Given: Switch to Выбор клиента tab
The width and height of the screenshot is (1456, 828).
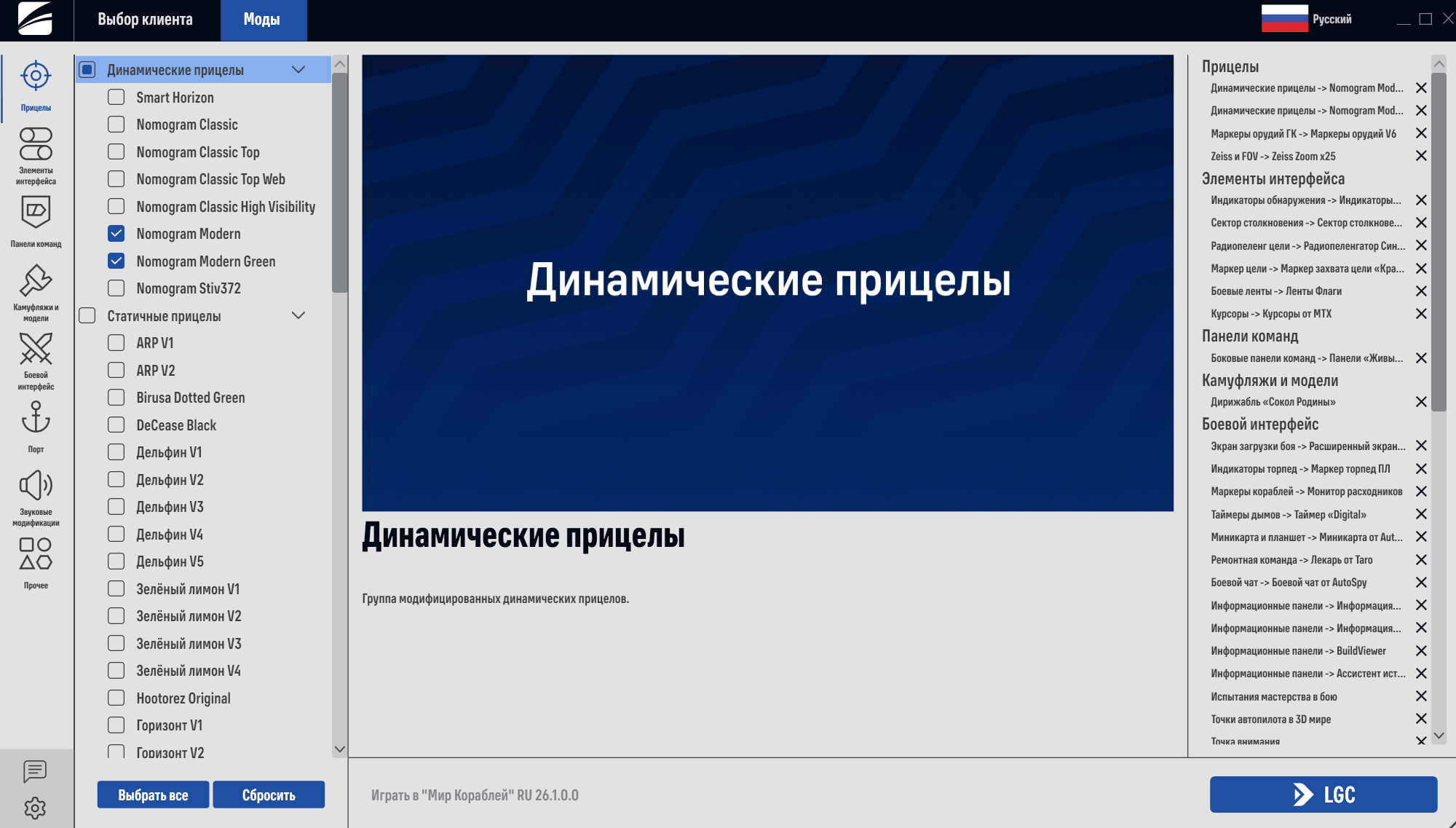Looking at the screenshot, I should (146, 20).
